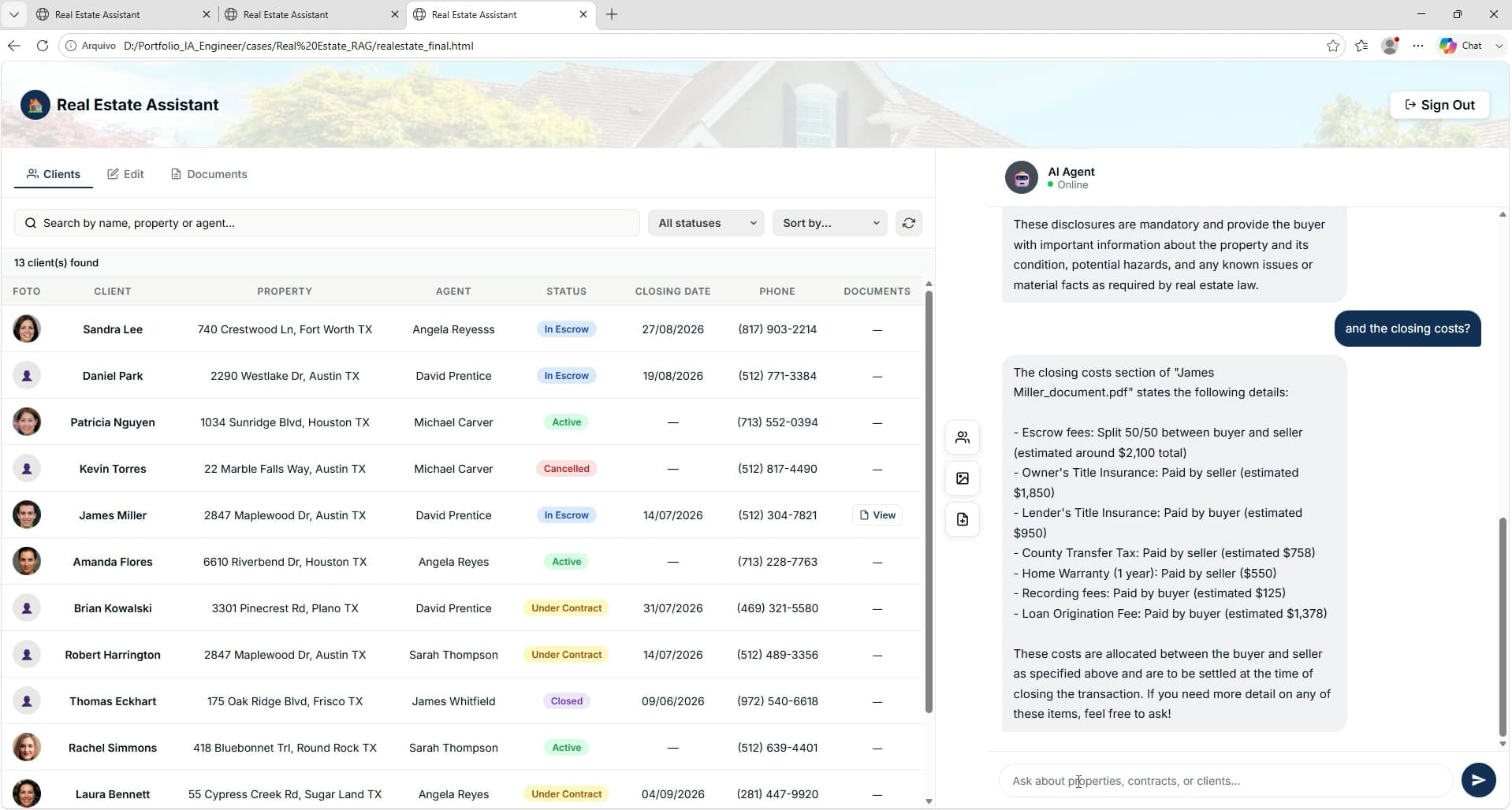This screenshot has width=1512, height=810.
Task: Click Amanda Flores's profile photo
Action: point(27,561)
